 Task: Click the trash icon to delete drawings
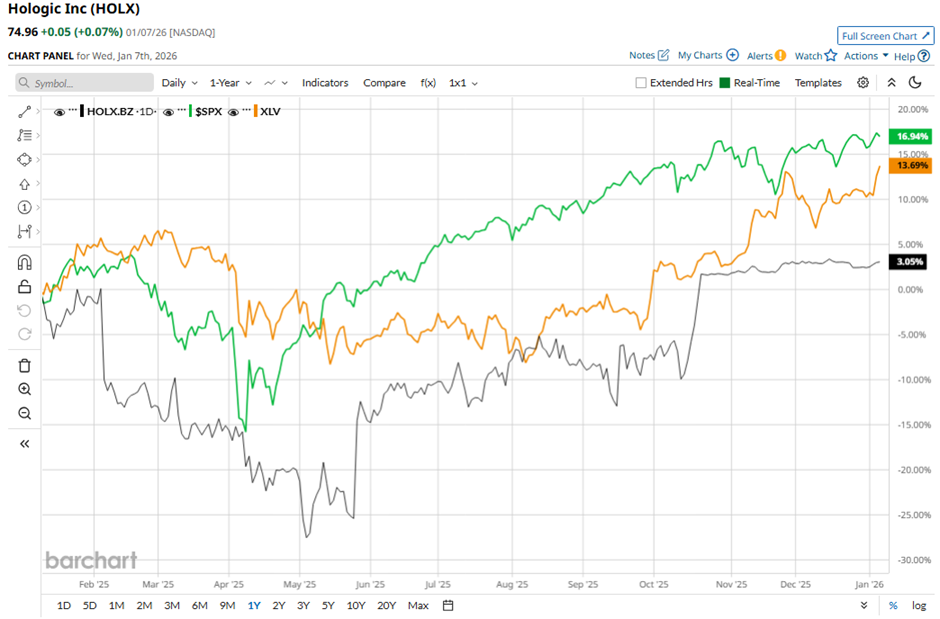tap(25, 365)
